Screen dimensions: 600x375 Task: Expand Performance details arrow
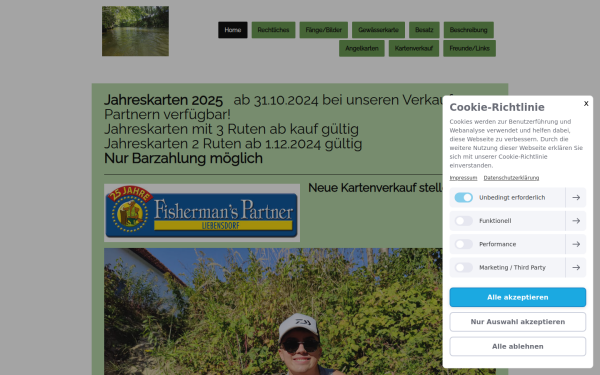[576, 244]
